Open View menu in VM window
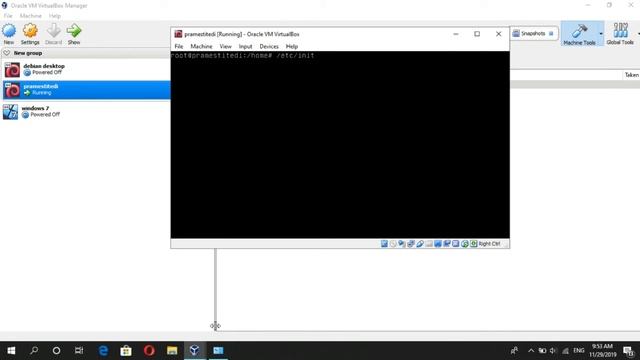640x360 pixels. [225, 47]
